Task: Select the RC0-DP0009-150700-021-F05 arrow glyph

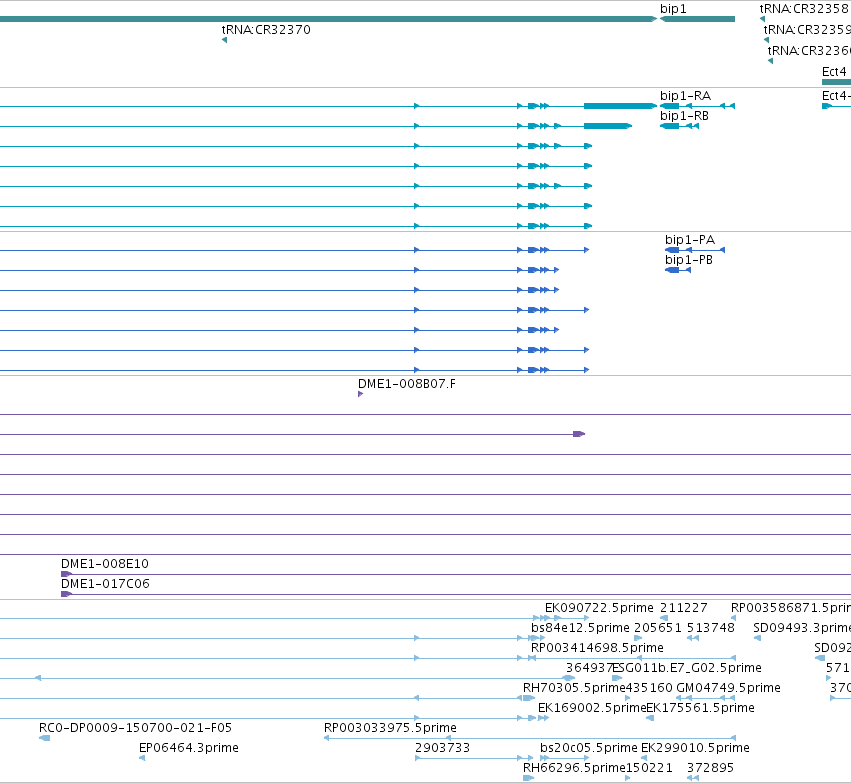Action: pos(45,738)
